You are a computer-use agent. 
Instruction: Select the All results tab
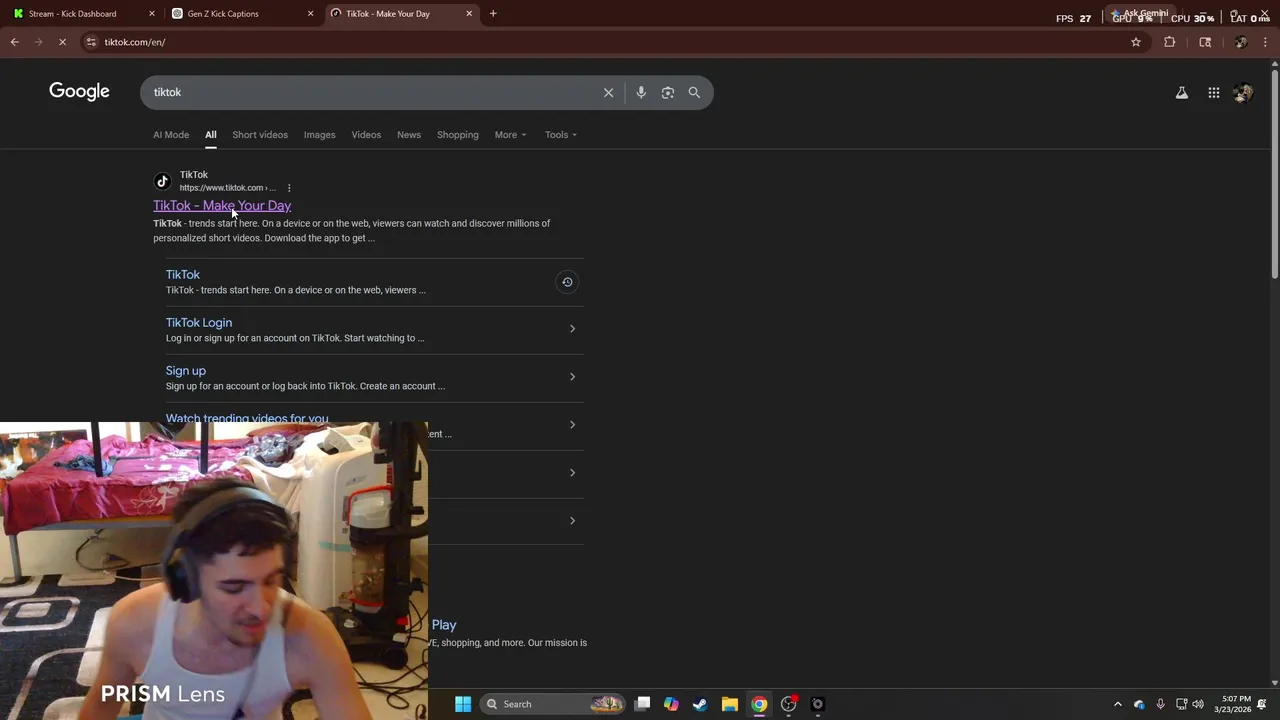pos(211,135)
